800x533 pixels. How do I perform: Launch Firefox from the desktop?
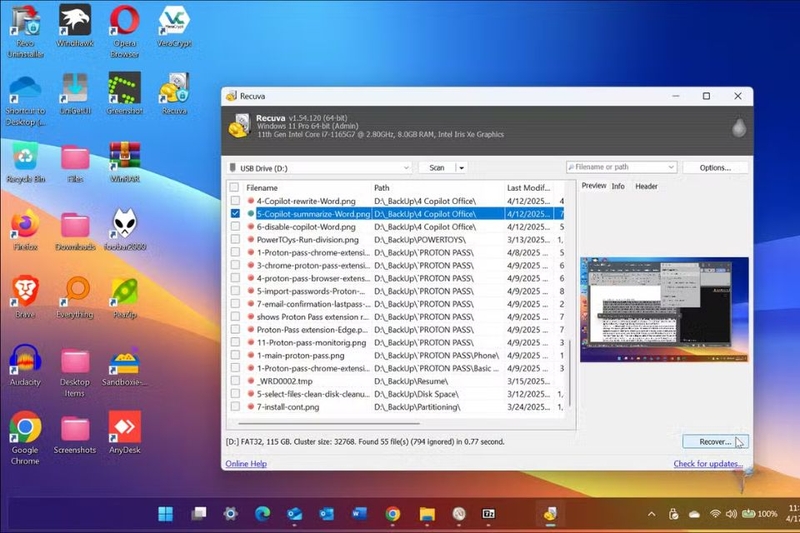25,230
